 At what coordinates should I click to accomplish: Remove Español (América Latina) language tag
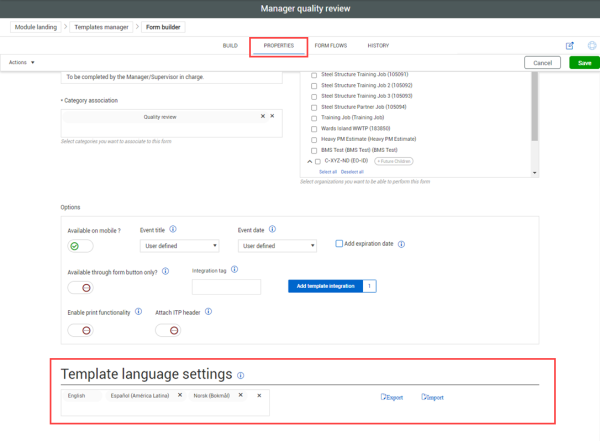pos(180,396)
